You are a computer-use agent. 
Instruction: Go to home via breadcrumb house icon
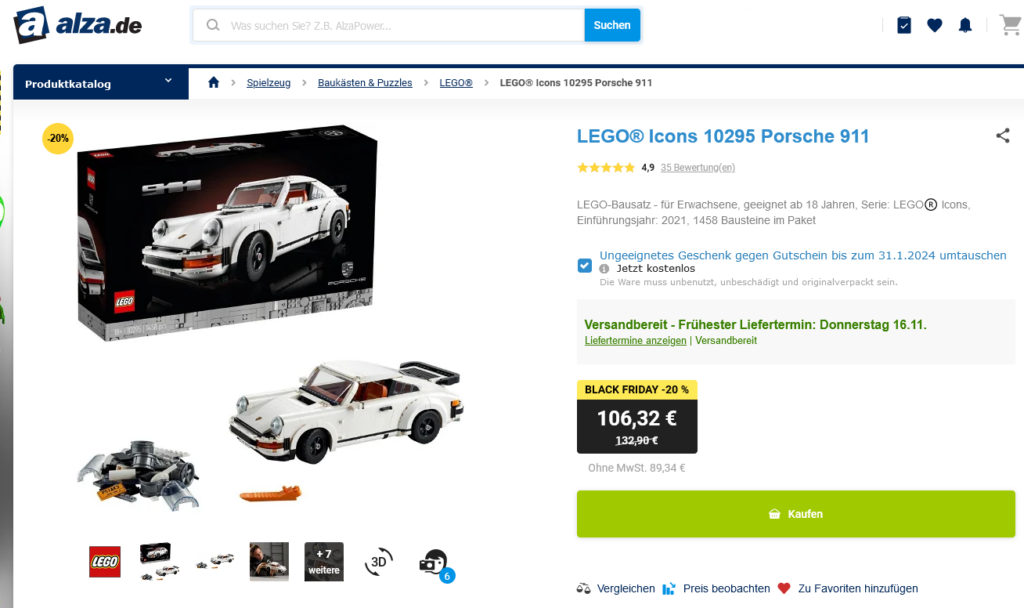coord(214,82)
